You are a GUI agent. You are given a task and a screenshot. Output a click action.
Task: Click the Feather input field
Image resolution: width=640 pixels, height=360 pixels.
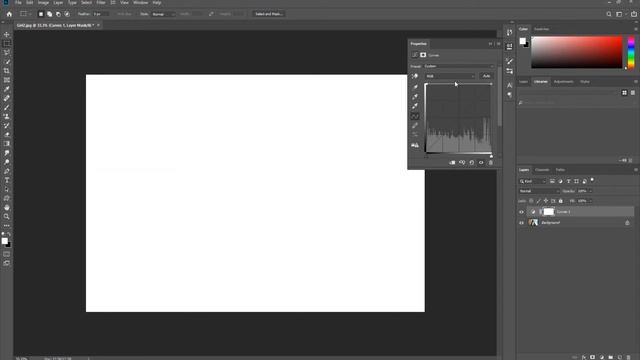pos(100,14)
